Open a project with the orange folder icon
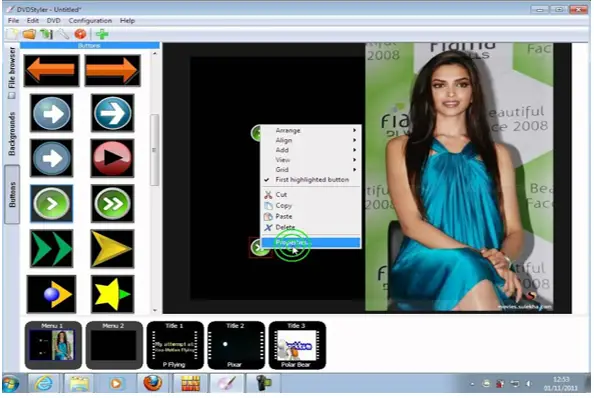Image resolution: width=594 pixels, height=398 pixels. tap(29, 34)
